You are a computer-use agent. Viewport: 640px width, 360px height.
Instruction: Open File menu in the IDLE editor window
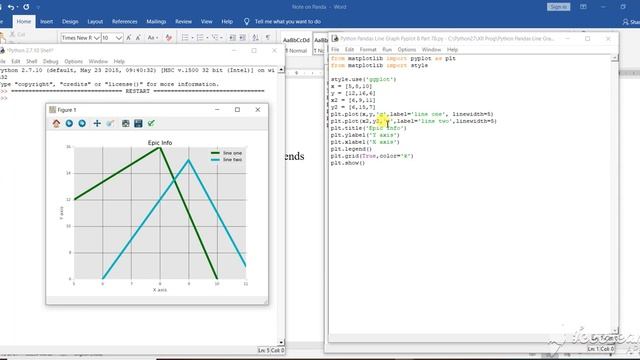(x=335, y=49)
